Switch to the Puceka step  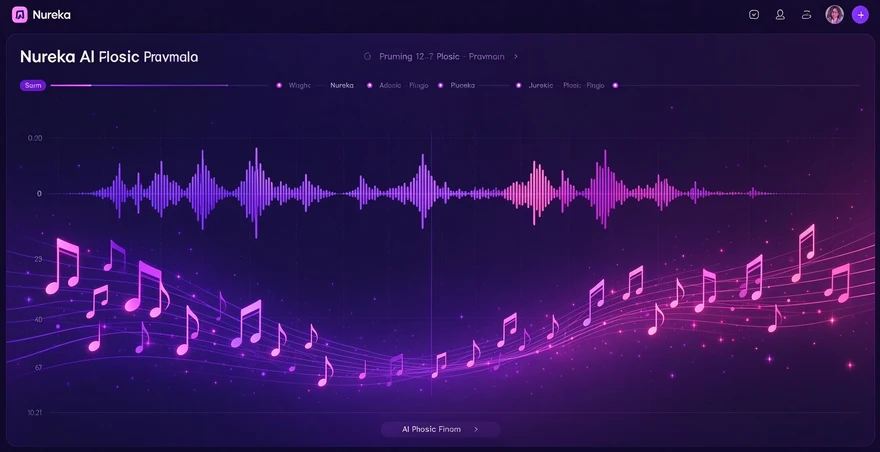(462, 85)
